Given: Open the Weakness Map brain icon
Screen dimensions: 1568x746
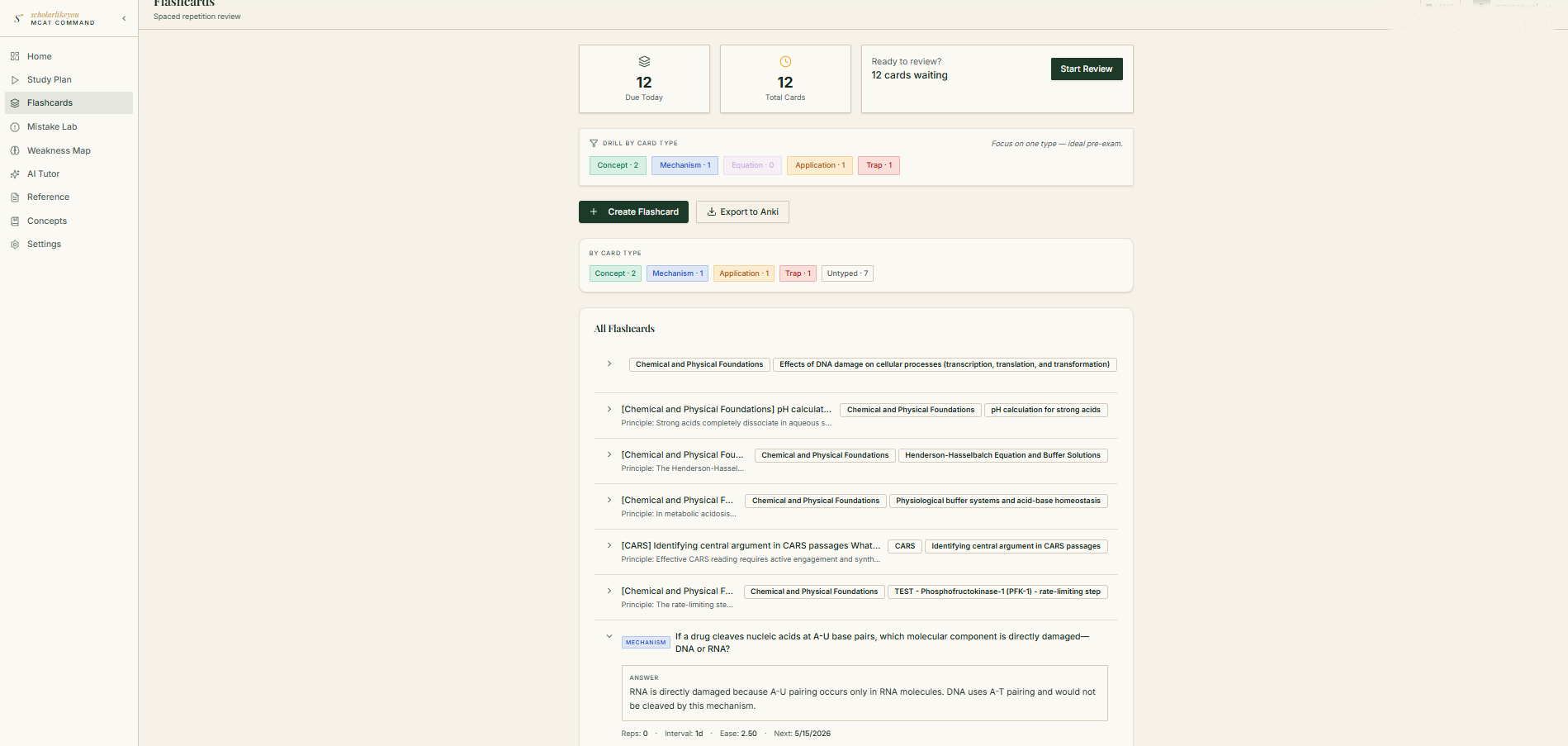Looking at the screenshot, I should (15, 150).
